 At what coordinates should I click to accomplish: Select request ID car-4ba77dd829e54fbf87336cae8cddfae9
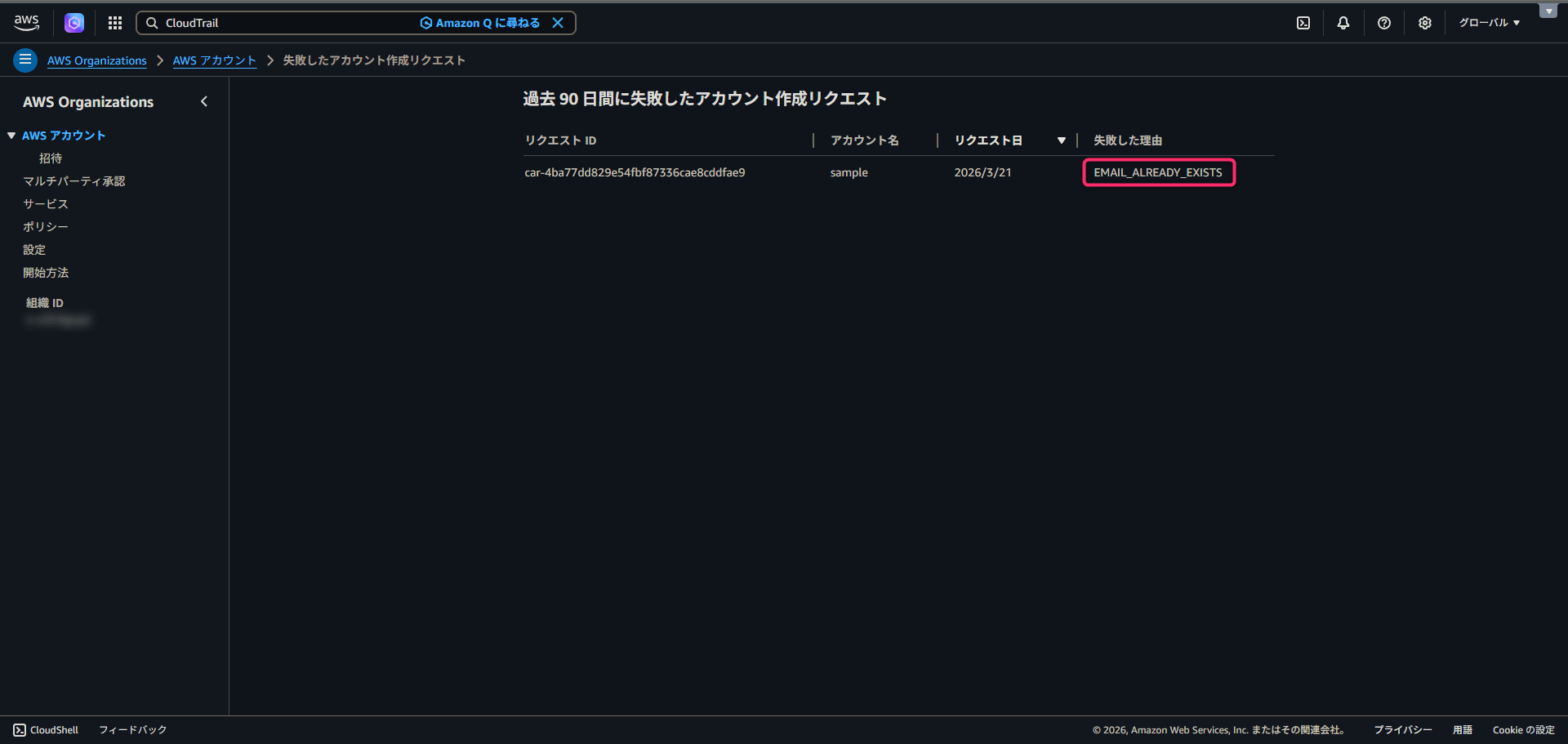point(635,172)
